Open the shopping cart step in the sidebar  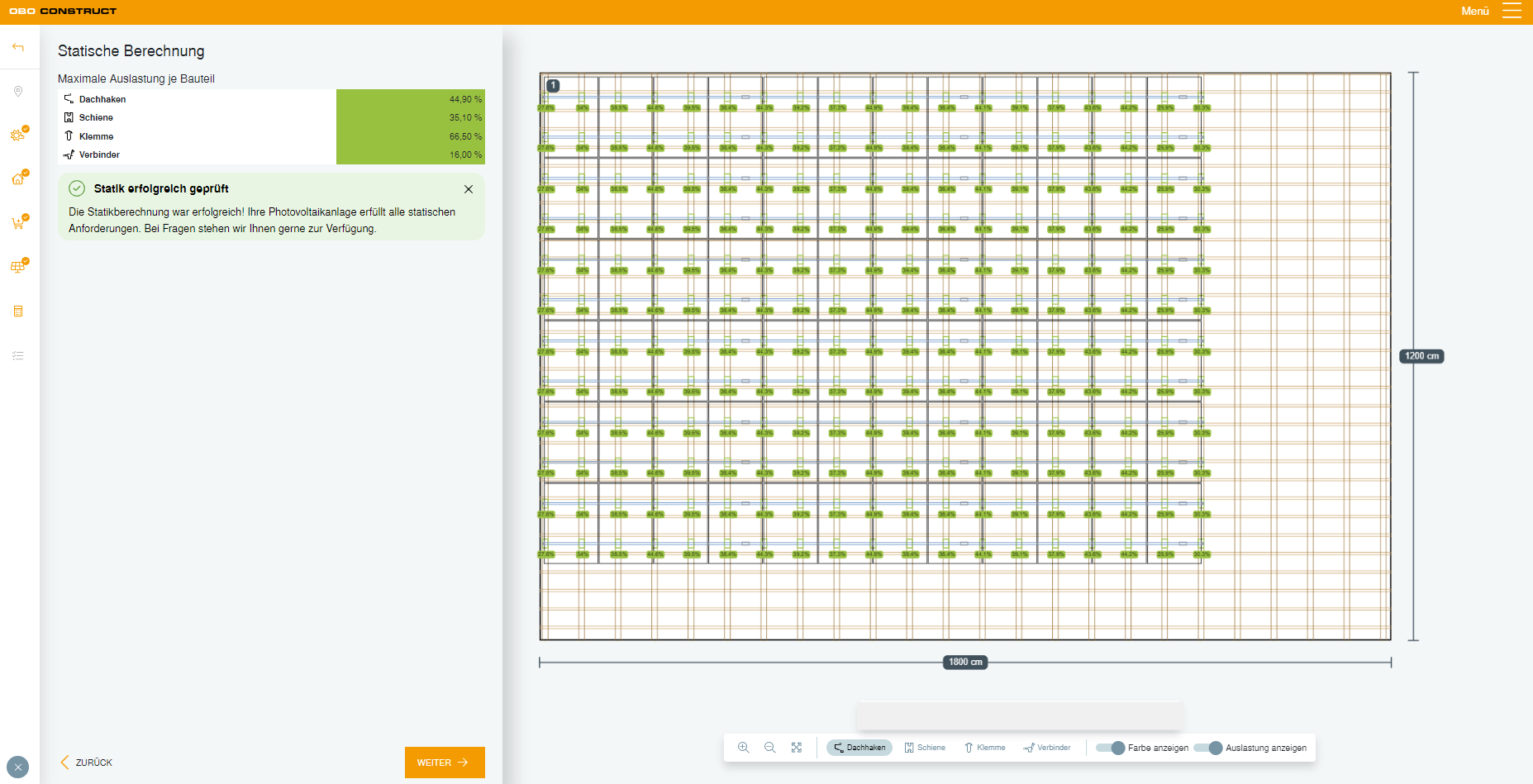(18, 223)
